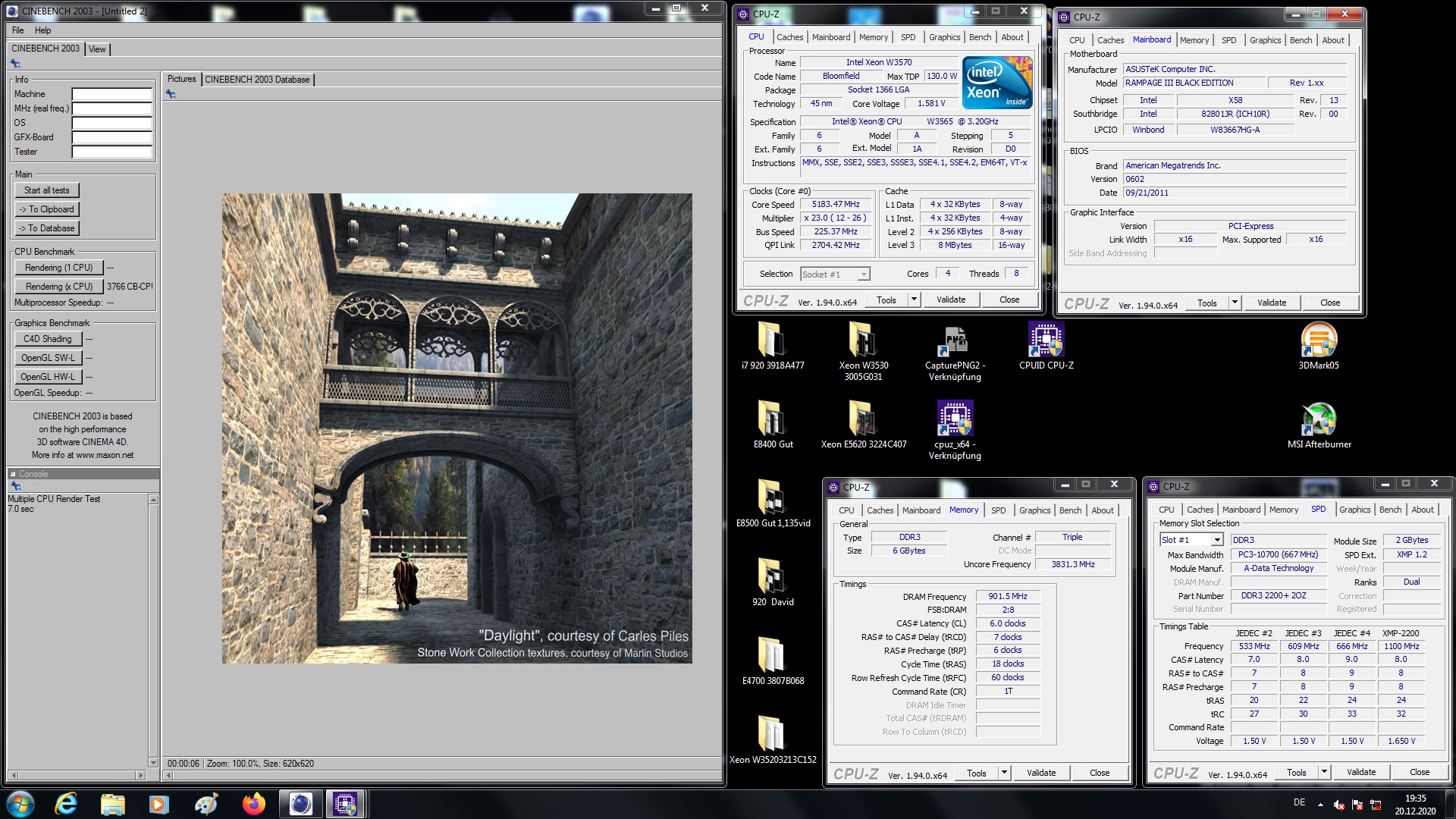This screenshot has width=1456, height=819.
Task: Switch to the CINEBENCH taskbar button
Action: [300, 804]
